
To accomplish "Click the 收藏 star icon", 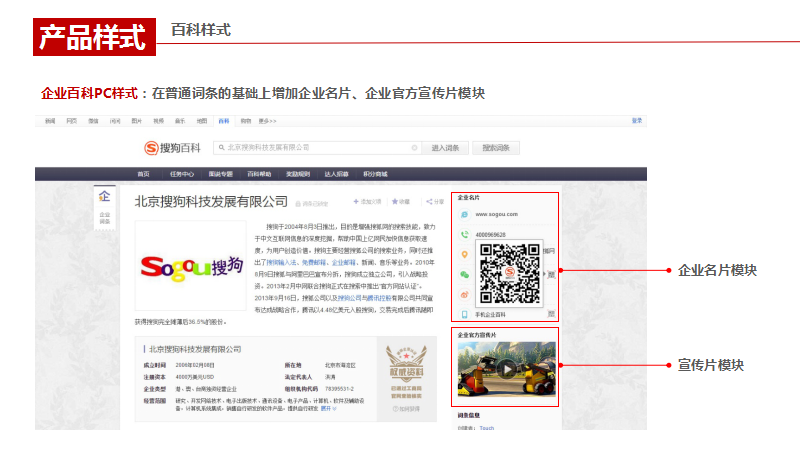I will point(394,202).
